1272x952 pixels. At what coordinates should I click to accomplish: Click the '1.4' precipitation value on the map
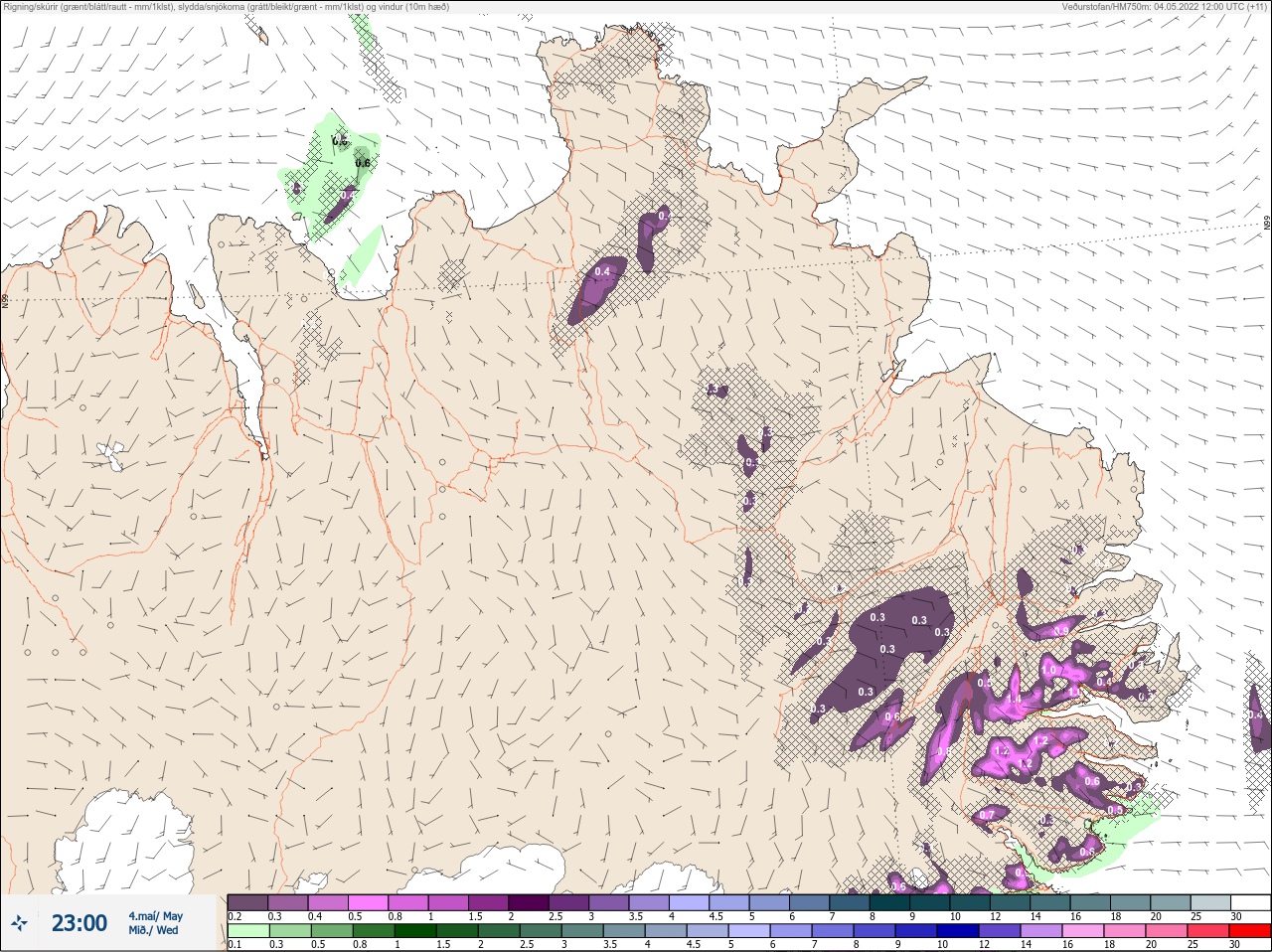click(x=1014, y=699)
